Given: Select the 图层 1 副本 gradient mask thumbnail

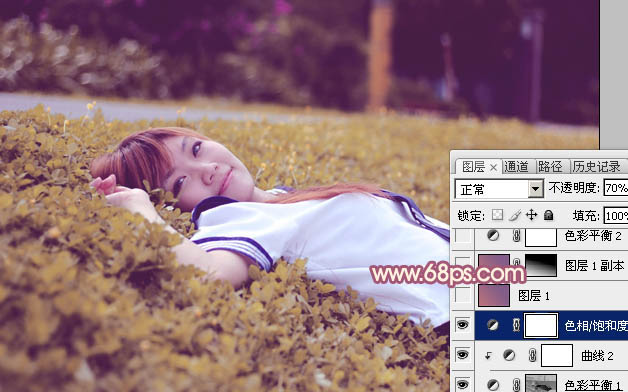Looking at the screenshot, I should click(x=541, y=265).
